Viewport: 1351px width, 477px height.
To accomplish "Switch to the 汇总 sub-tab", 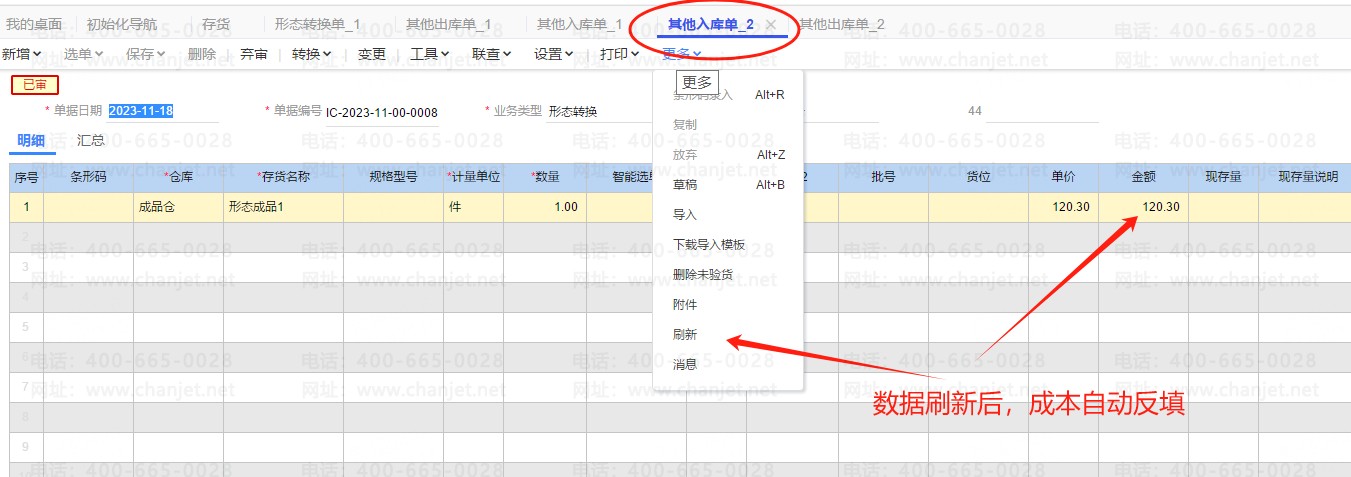I will 91,141.
